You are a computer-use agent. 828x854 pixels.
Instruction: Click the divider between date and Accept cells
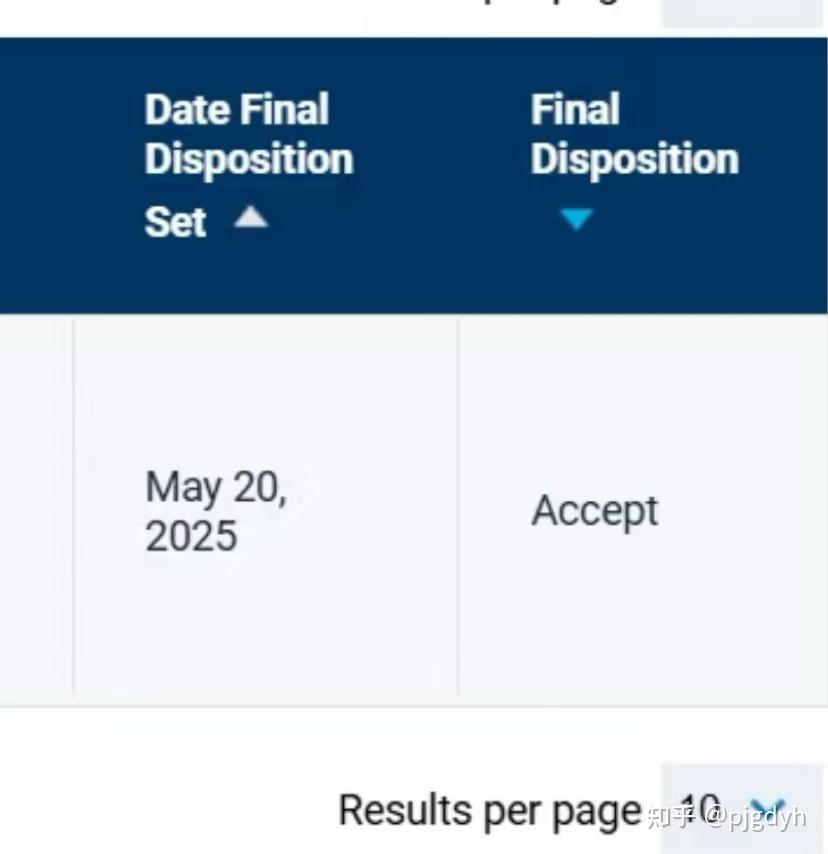click(x=458, y=508)
